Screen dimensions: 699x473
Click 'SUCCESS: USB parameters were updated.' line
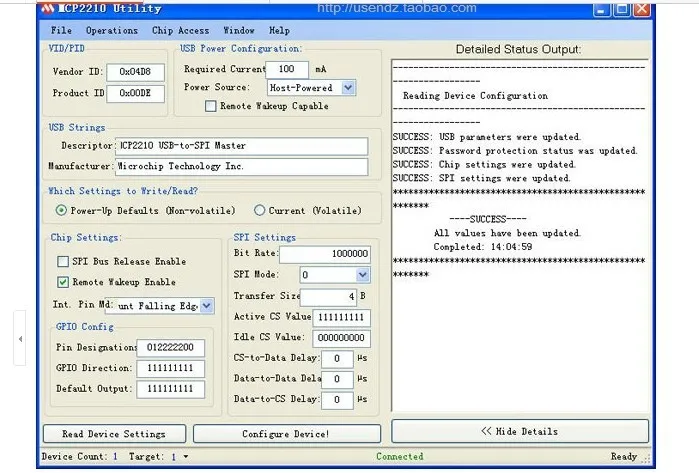pyautogui.click(x=487, y=137)
